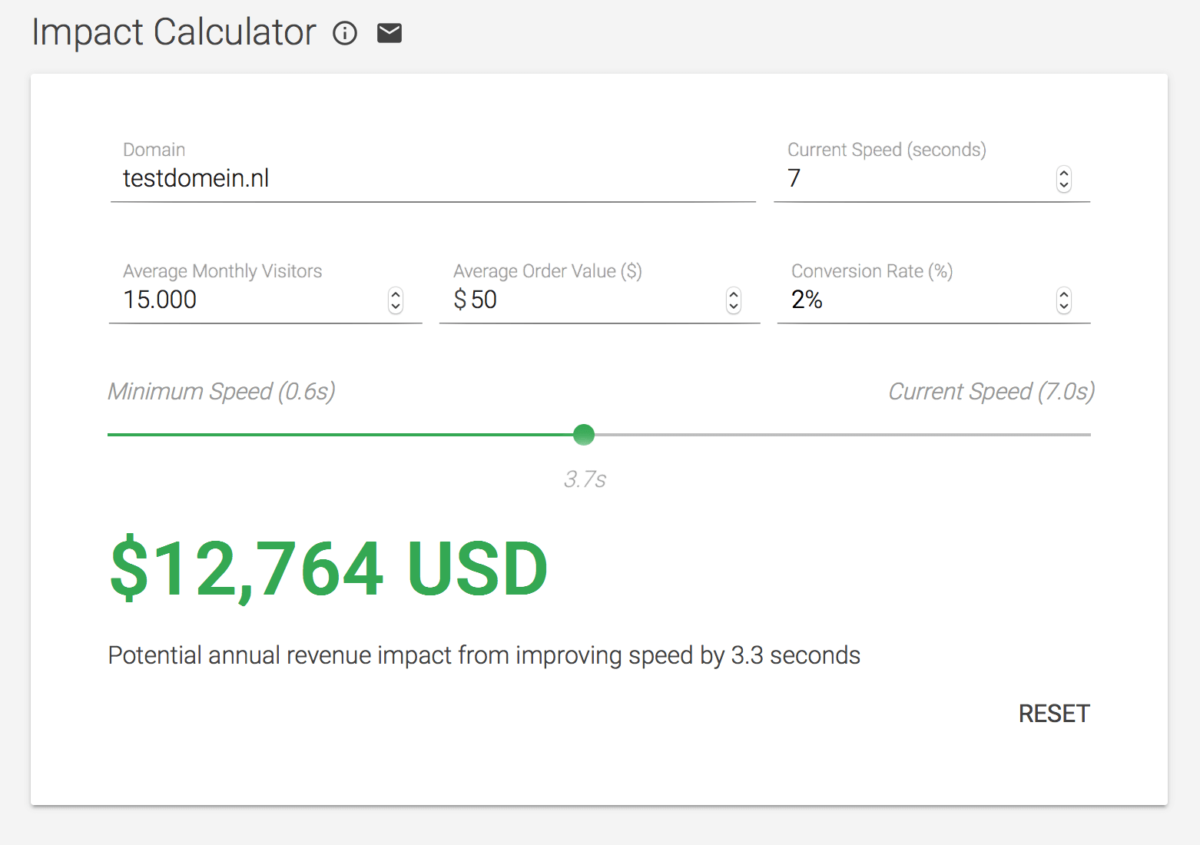Screen dimensions: 1200x845
Task: Click the 3.7s slider value label
Action: pyautogui.click(x=585, y=480)
